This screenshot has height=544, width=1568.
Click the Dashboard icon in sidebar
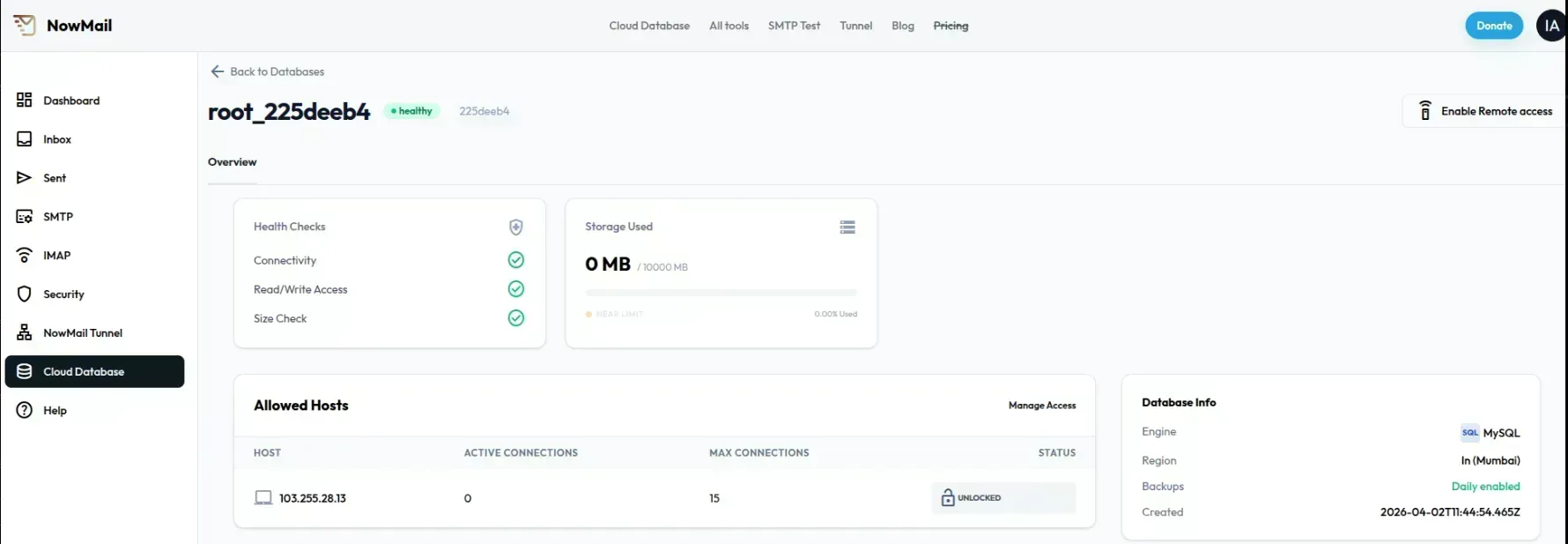coord(25,101)
